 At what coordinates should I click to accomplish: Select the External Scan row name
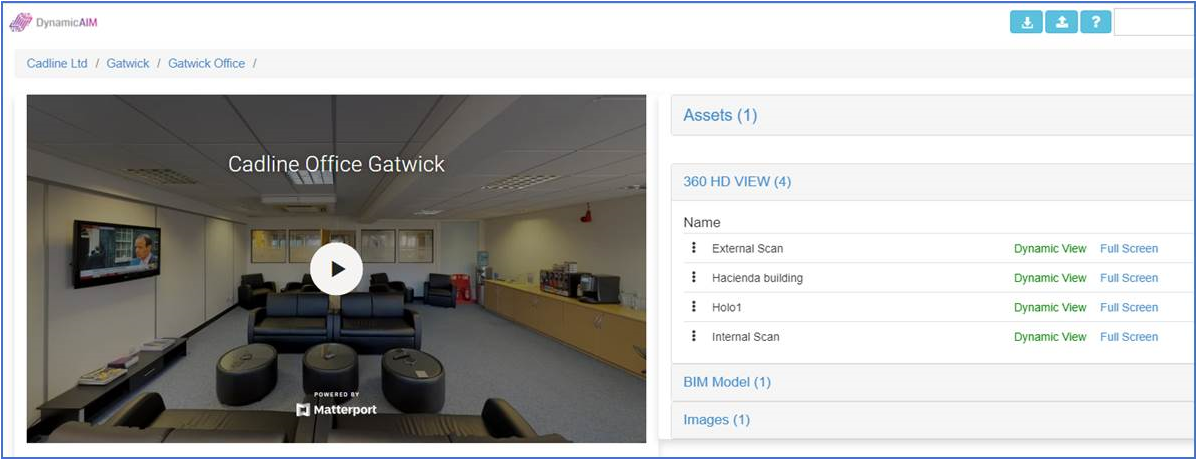coord(747,248)
